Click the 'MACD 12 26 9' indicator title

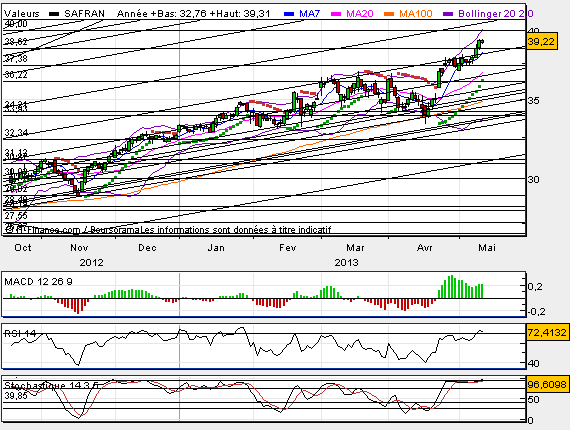38,282
